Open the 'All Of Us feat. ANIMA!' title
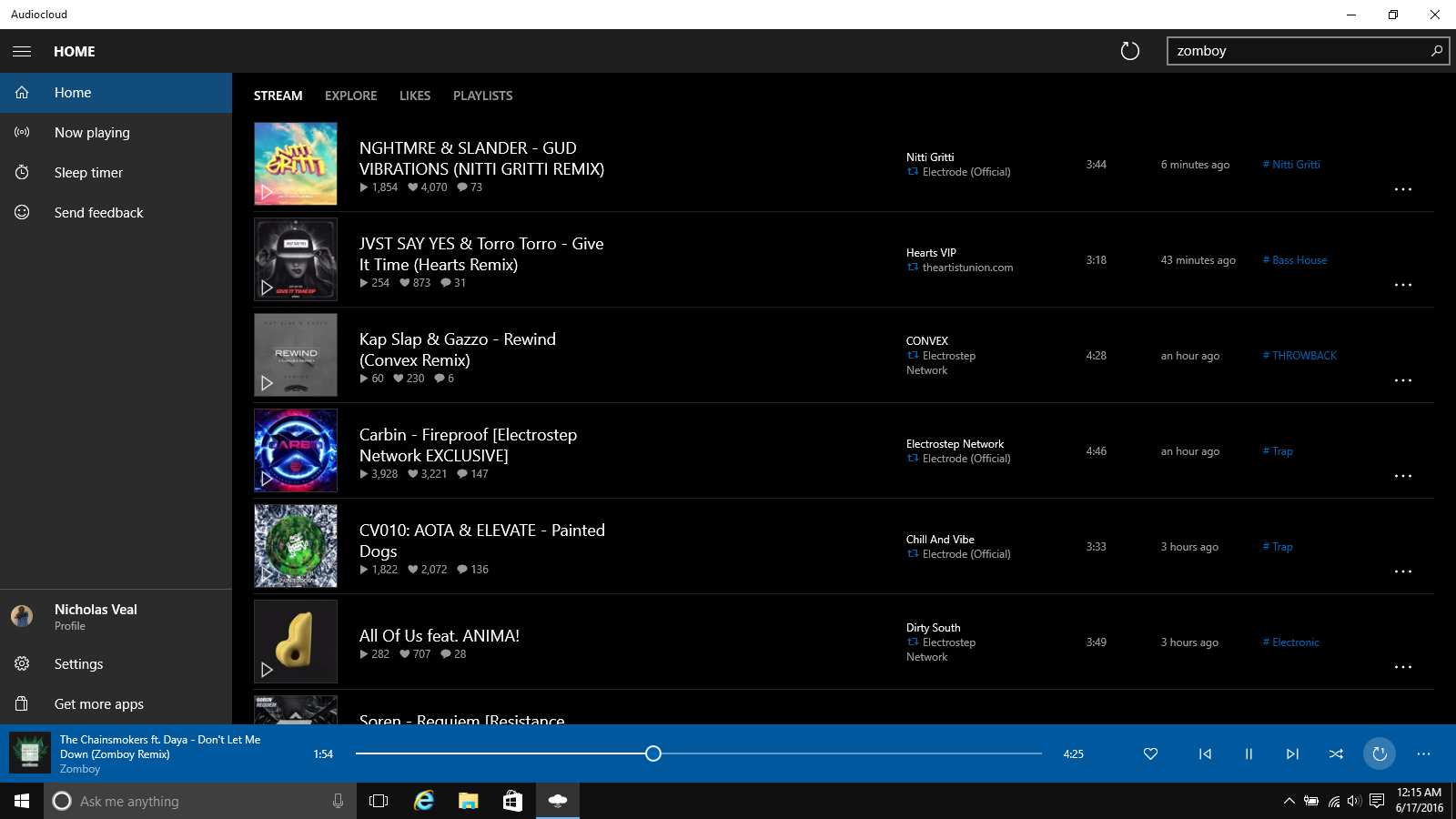The image size is (1456, 819). (440, 636)
